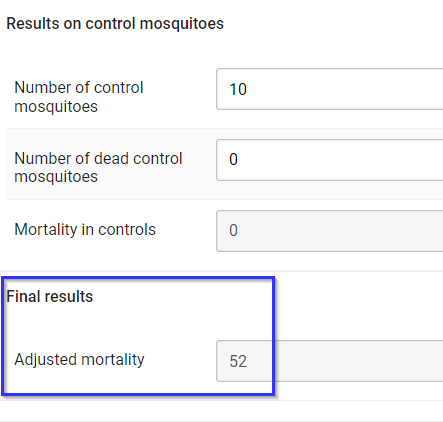The height and width of the screenshot is (422, 443).
Task: Select the Mortality in controls read-only field
Action: pyautogui.click(x=330, y=231)
